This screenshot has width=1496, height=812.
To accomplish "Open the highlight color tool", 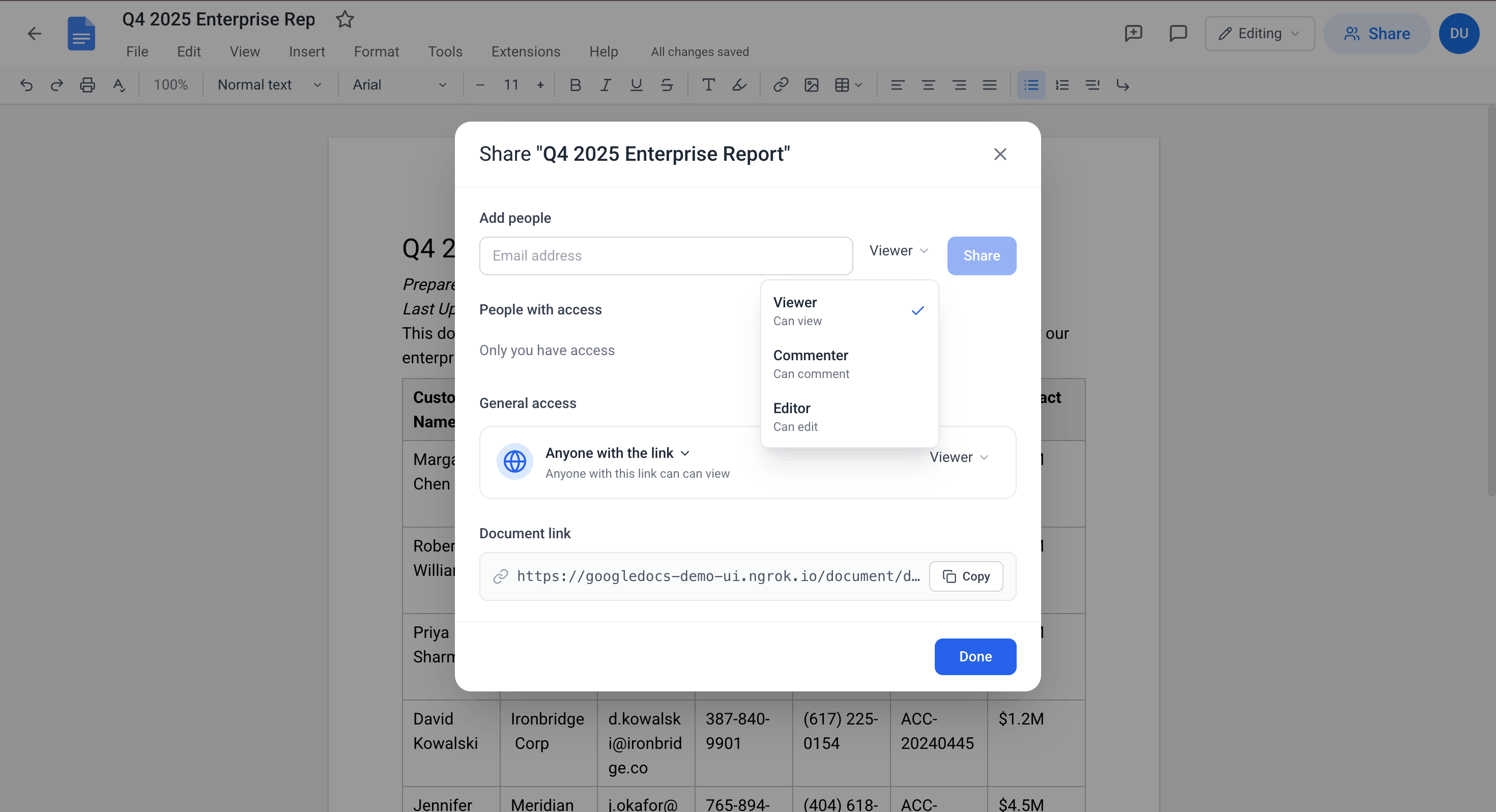I will coord(739,85).
